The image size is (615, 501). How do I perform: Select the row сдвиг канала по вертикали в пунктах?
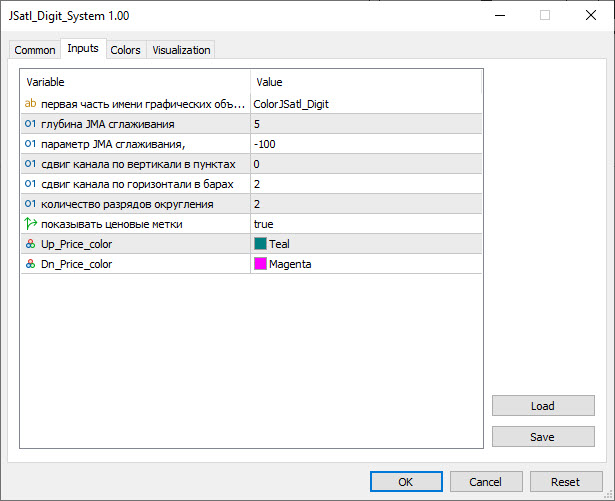[x=251, y=164]
